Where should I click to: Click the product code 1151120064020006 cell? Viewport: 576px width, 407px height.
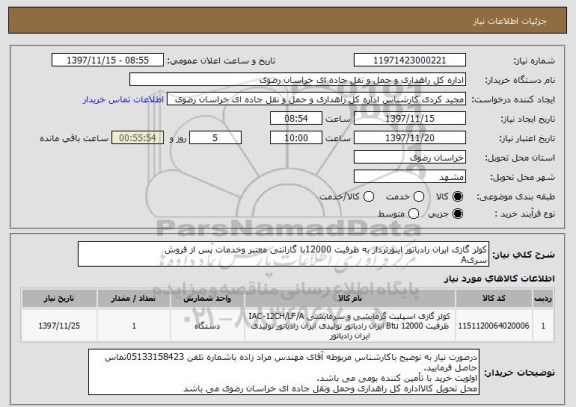point(494,326)
